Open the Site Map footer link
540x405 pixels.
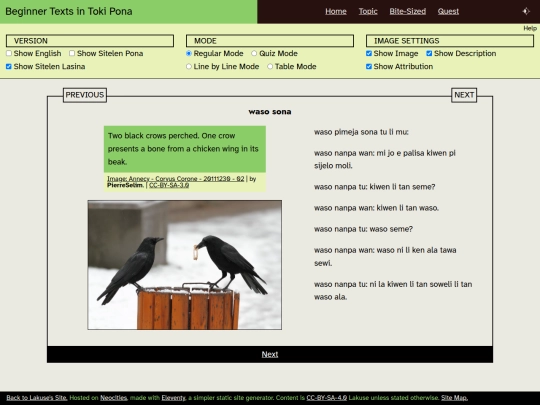pyautogui.click(x=454, y=398)
